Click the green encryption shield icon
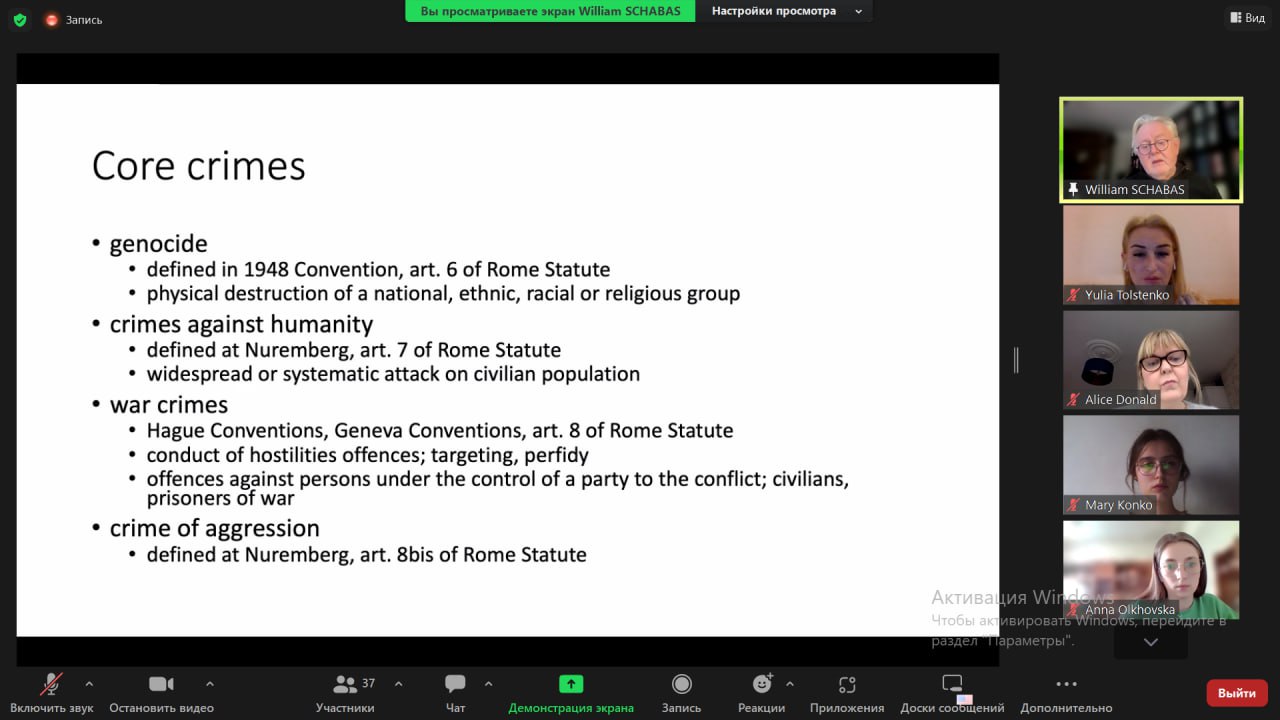Screen dimensions: 1280x720 (x=20, y=19)
